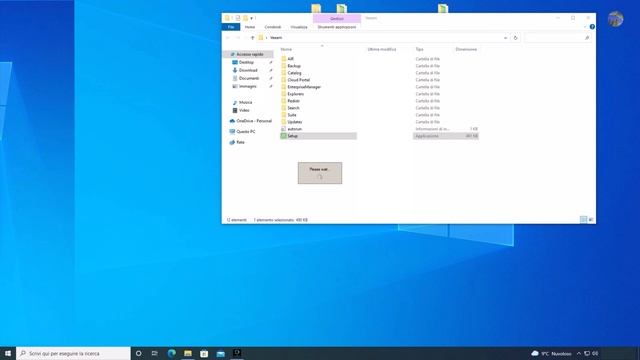Viewport: 640px width, 360px height.
Task: Open Musica in the navigation pane
Action: pyautogui.click(x=245, y=102)
